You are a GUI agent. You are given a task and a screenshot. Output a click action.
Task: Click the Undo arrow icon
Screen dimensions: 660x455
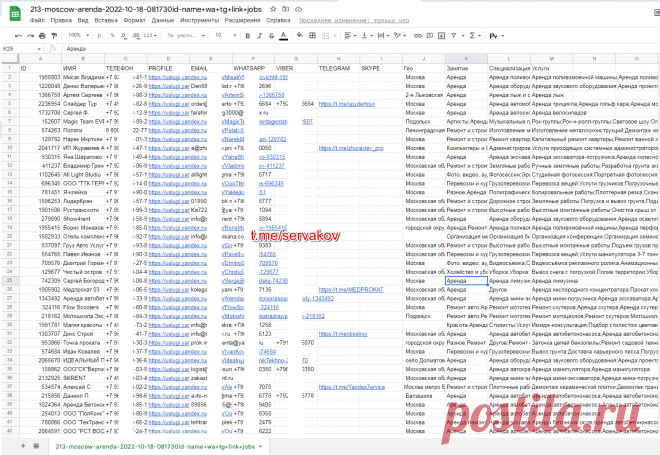point(18,36)
